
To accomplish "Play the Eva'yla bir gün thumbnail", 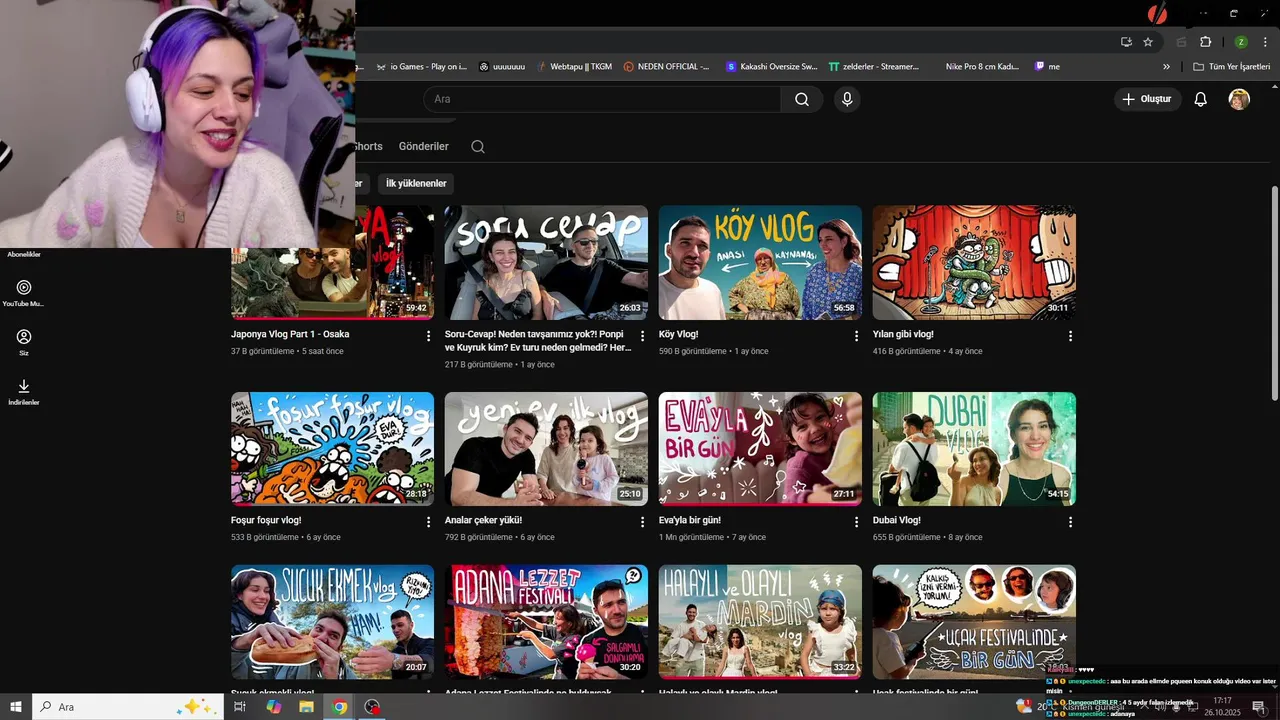I will pyautogui.click(x=760, y=448).
